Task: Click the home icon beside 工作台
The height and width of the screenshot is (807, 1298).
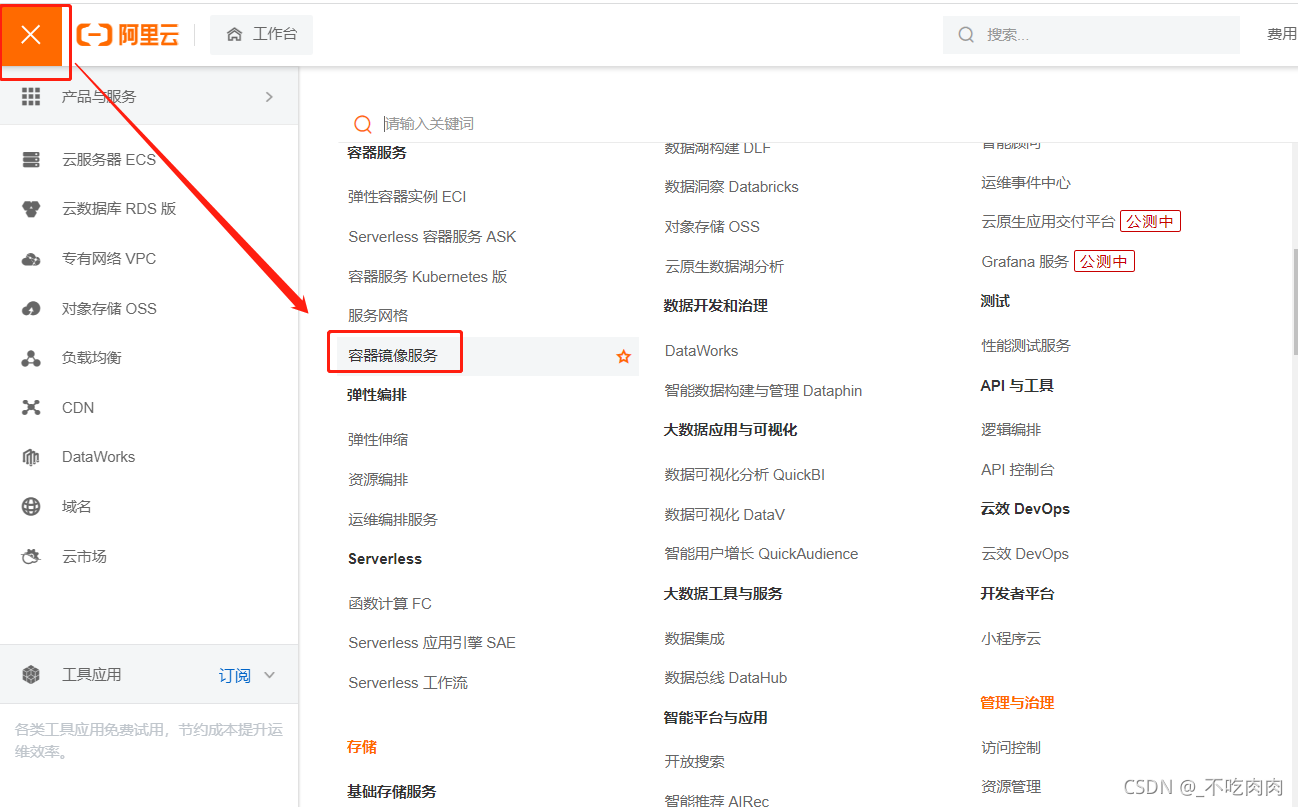Action: 234,35
